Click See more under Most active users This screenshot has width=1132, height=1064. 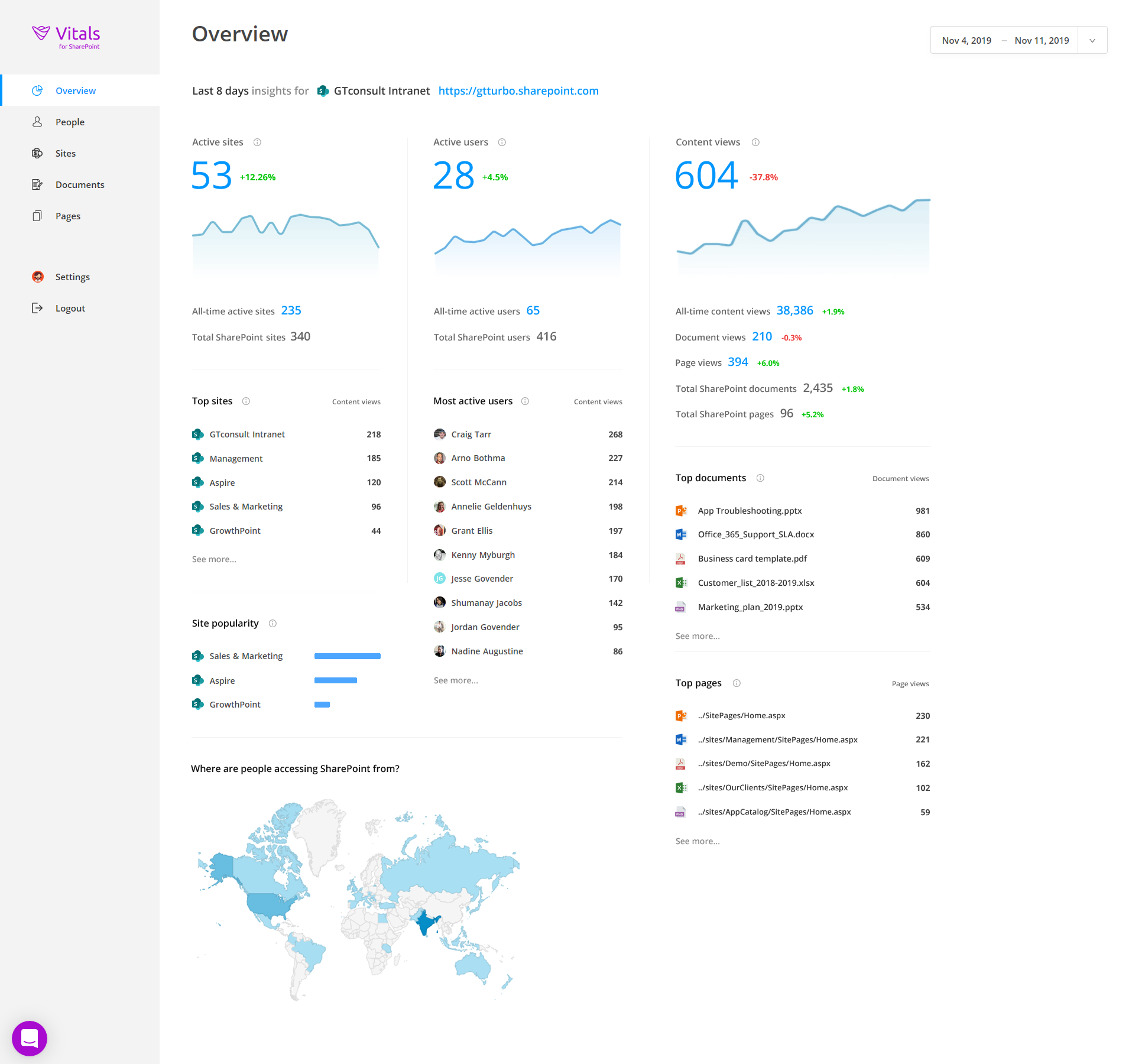pos(456,680)
